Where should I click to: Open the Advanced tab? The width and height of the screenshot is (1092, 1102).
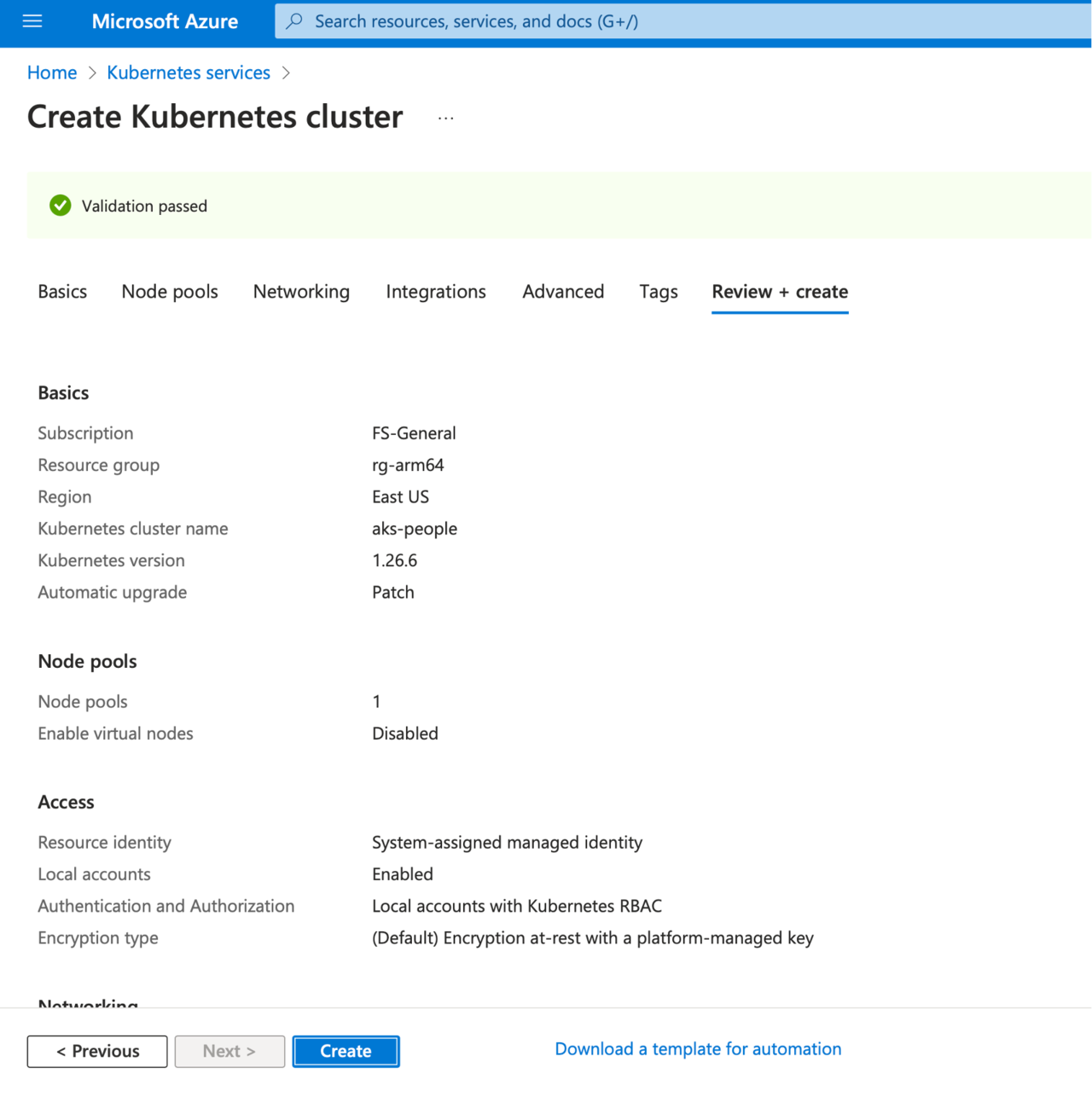click(x=563, y=292)
